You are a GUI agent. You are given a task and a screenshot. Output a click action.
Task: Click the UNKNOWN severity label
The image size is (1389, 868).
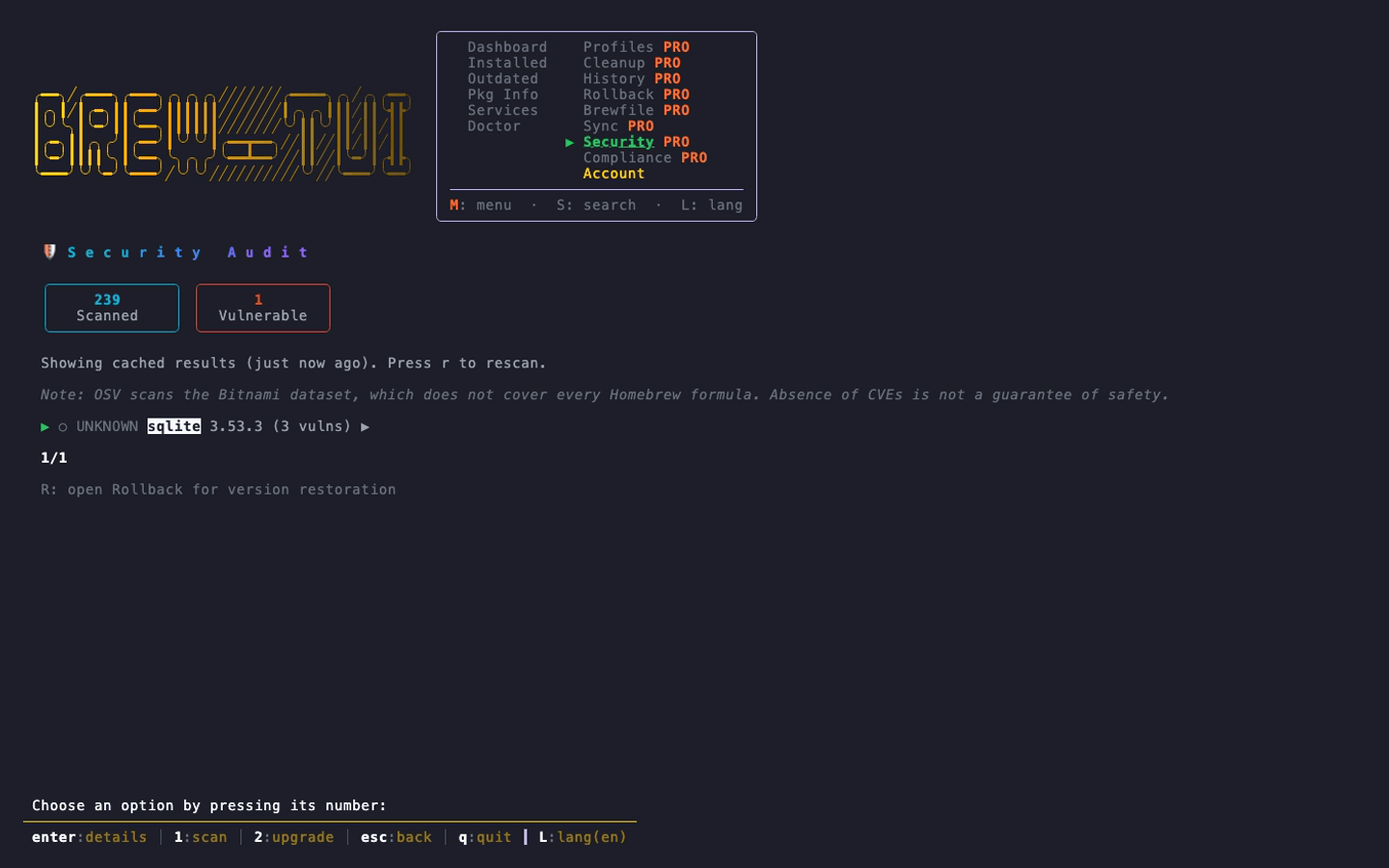pyautogui.click(x=107, y=426)
